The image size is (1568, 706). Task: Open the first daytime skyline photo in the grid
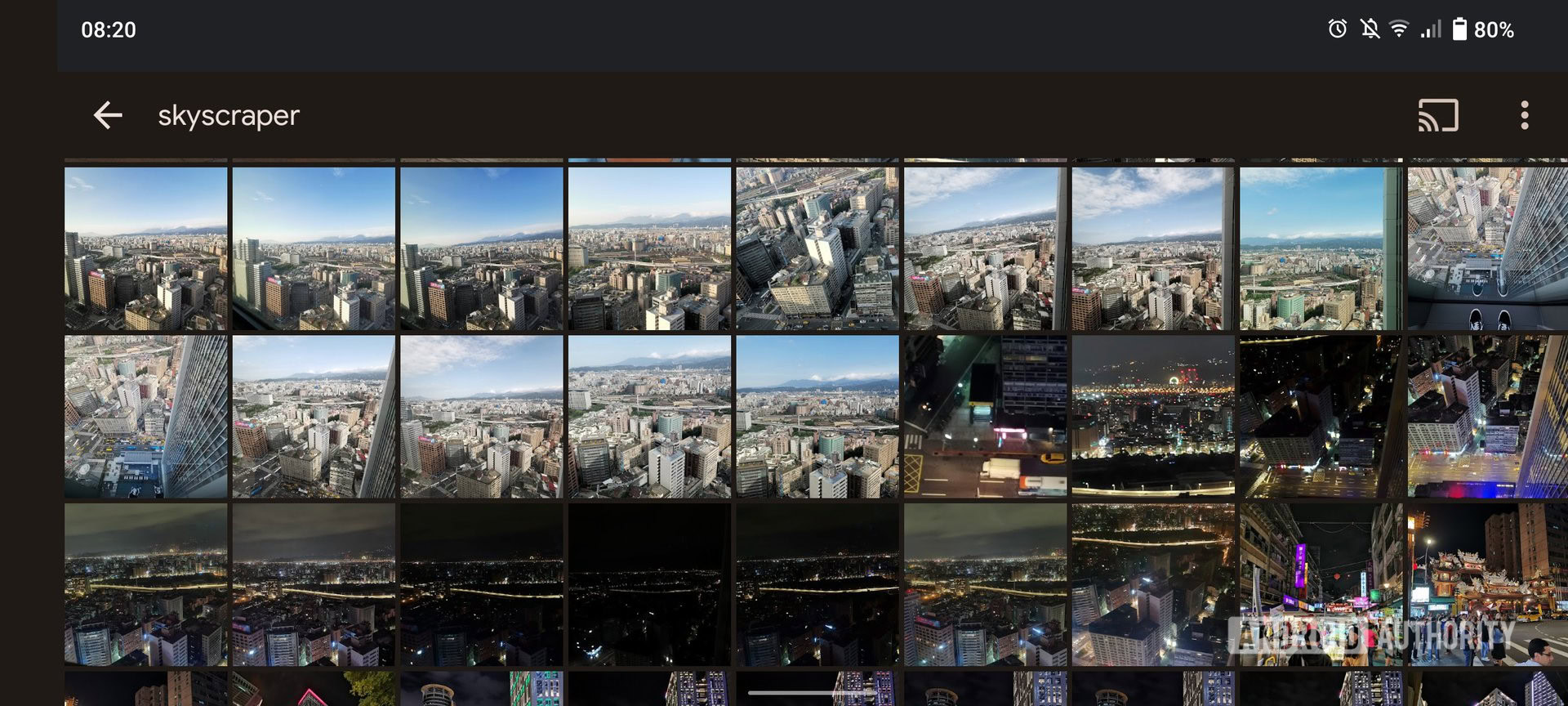coord(145,249)
